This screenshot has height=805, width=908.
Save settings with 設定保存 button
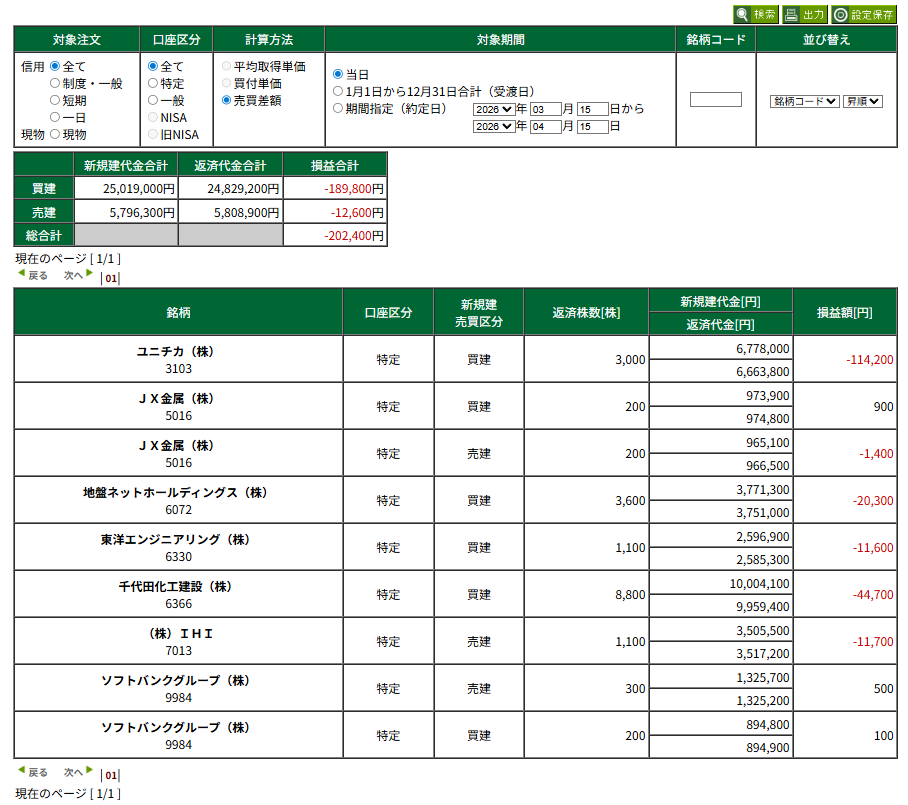click(863, 14)
